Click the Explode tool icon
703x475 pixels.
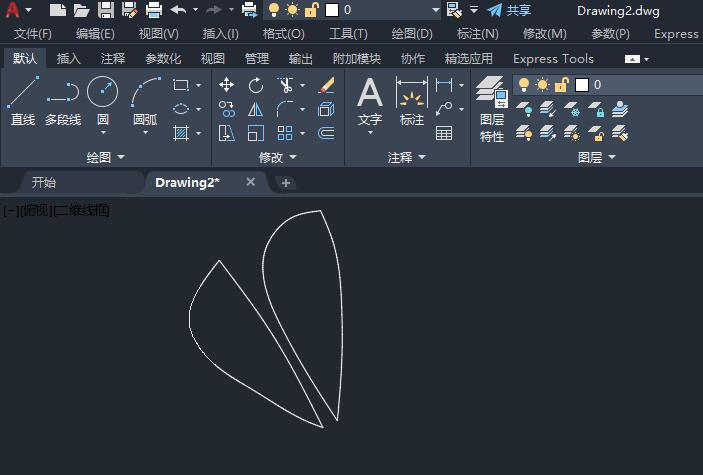[326, 109]
